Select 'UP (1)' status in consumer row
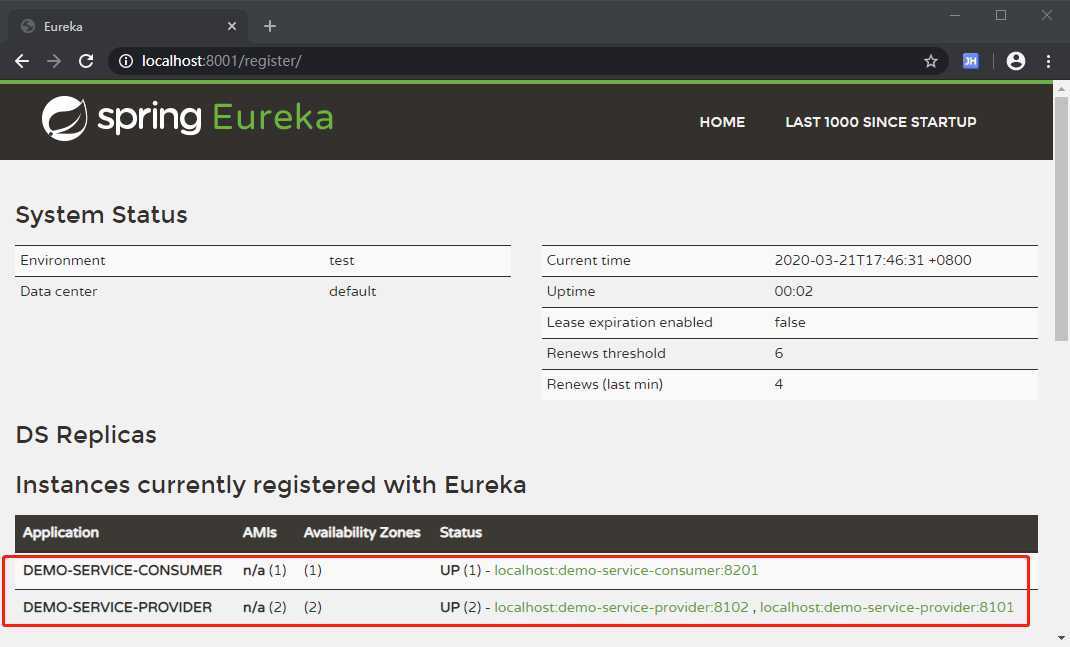Screen dimensions: 1070x647 [x=461, y=570]
